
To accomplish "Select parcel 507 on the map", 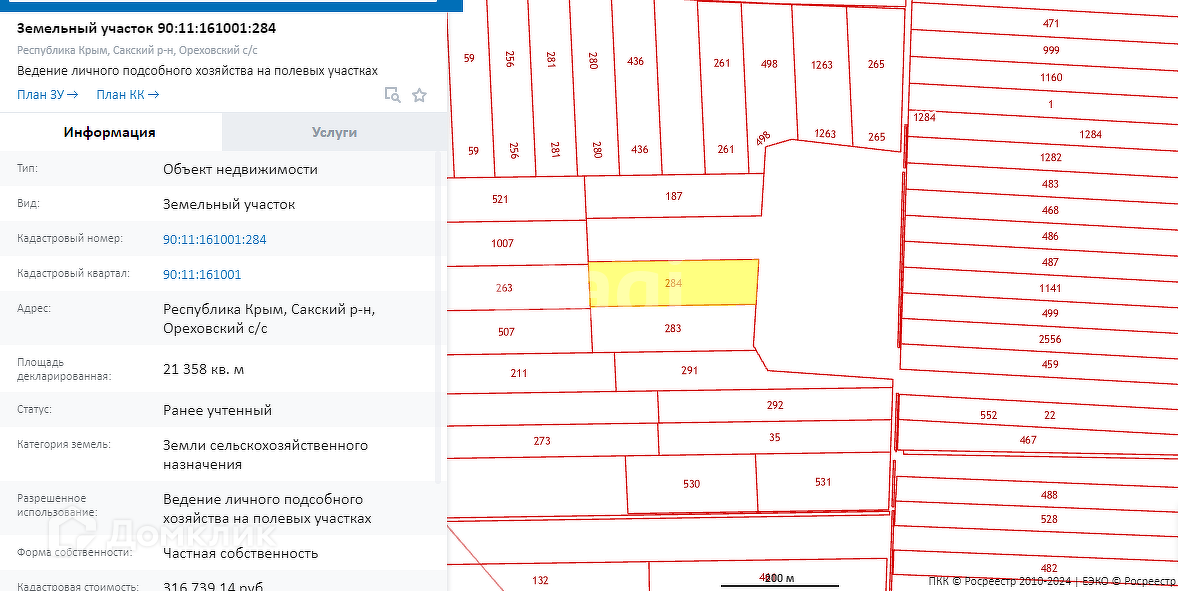I will pos(506,332).
